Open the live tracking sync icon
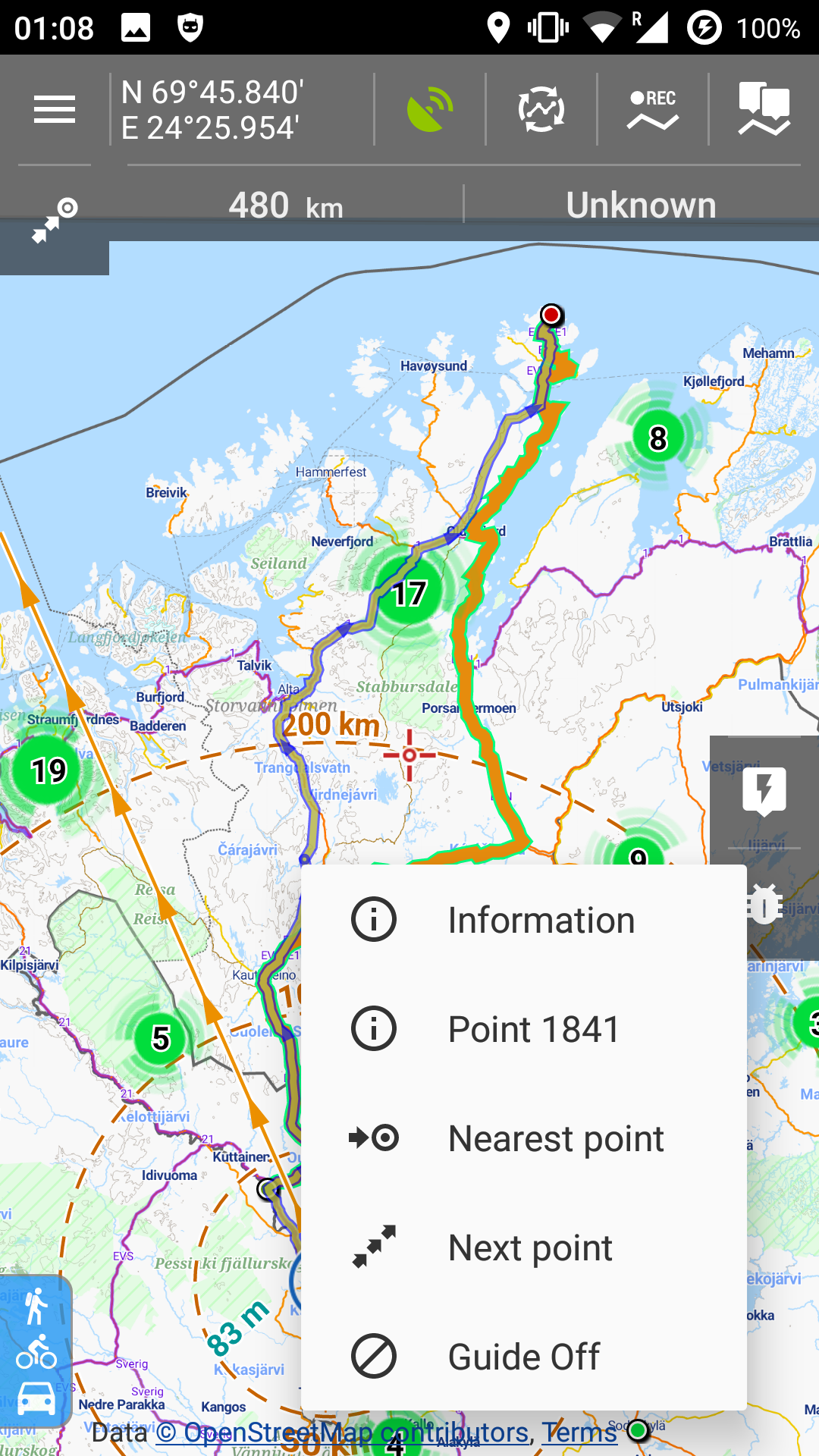Screen dimensions: 819x1456 coord(541,110)
